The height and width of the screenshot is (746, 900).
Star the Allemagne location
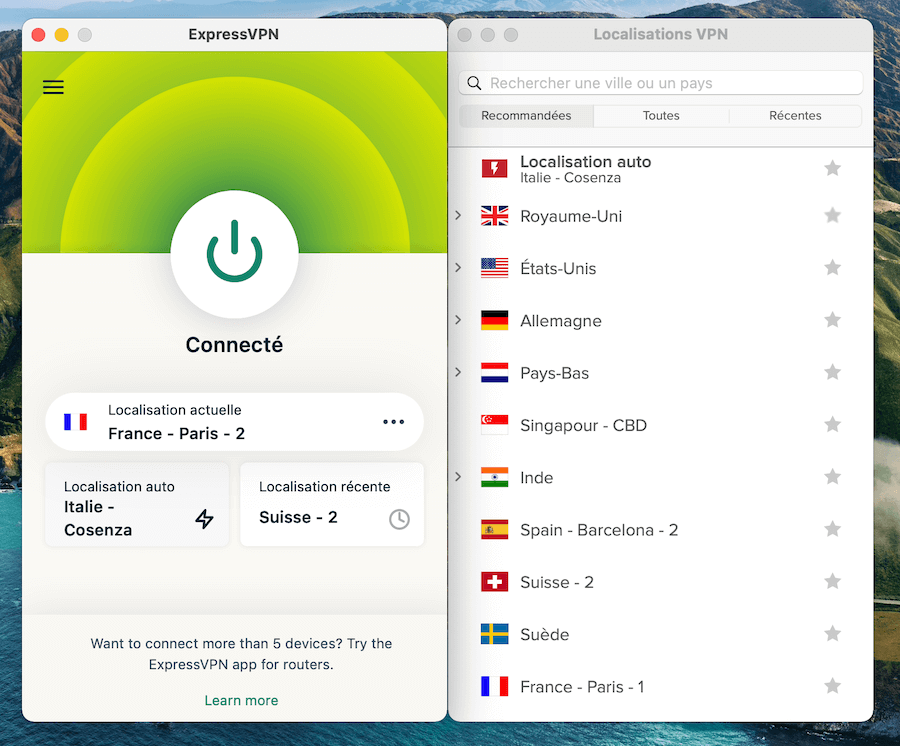pyautogui.click(x=832, y=320)
